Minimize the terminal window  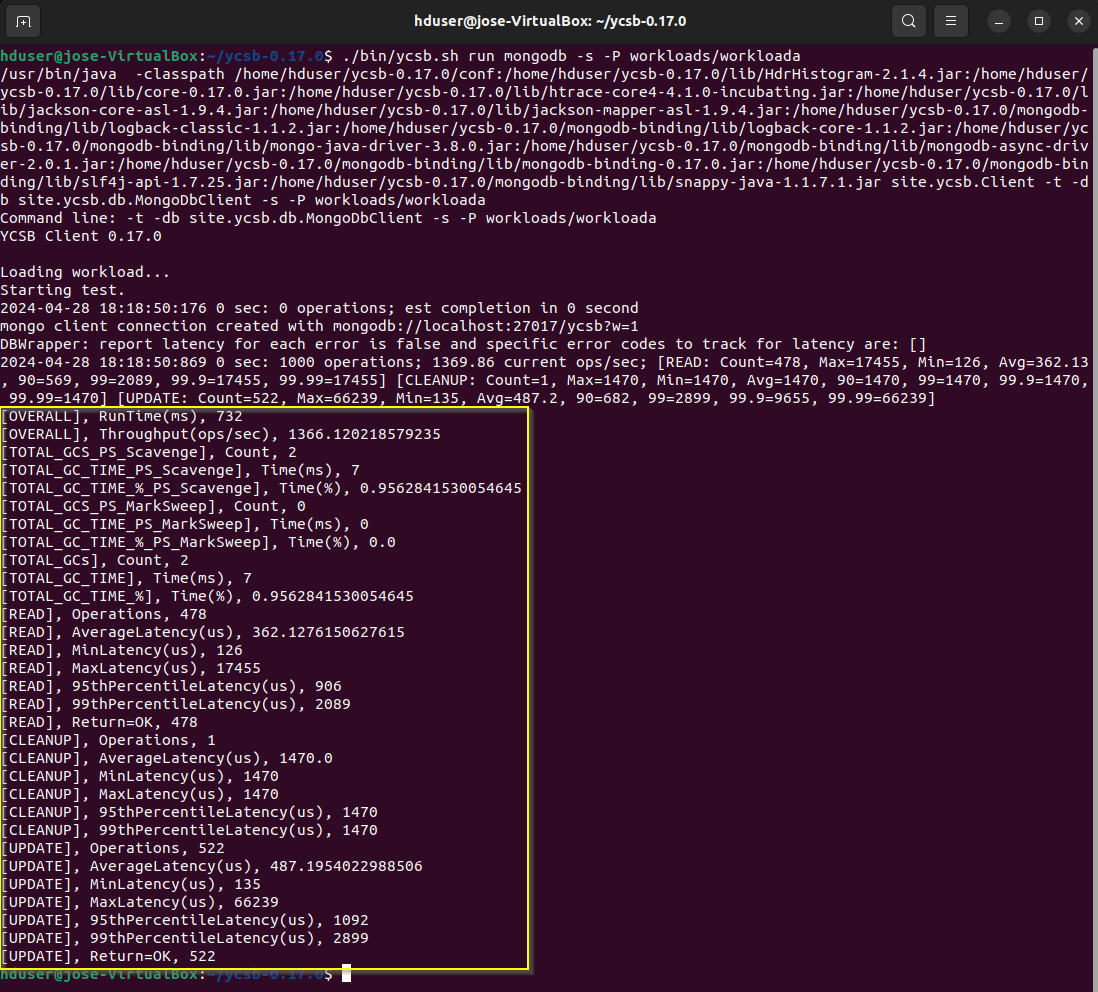(x=999, y=21)
